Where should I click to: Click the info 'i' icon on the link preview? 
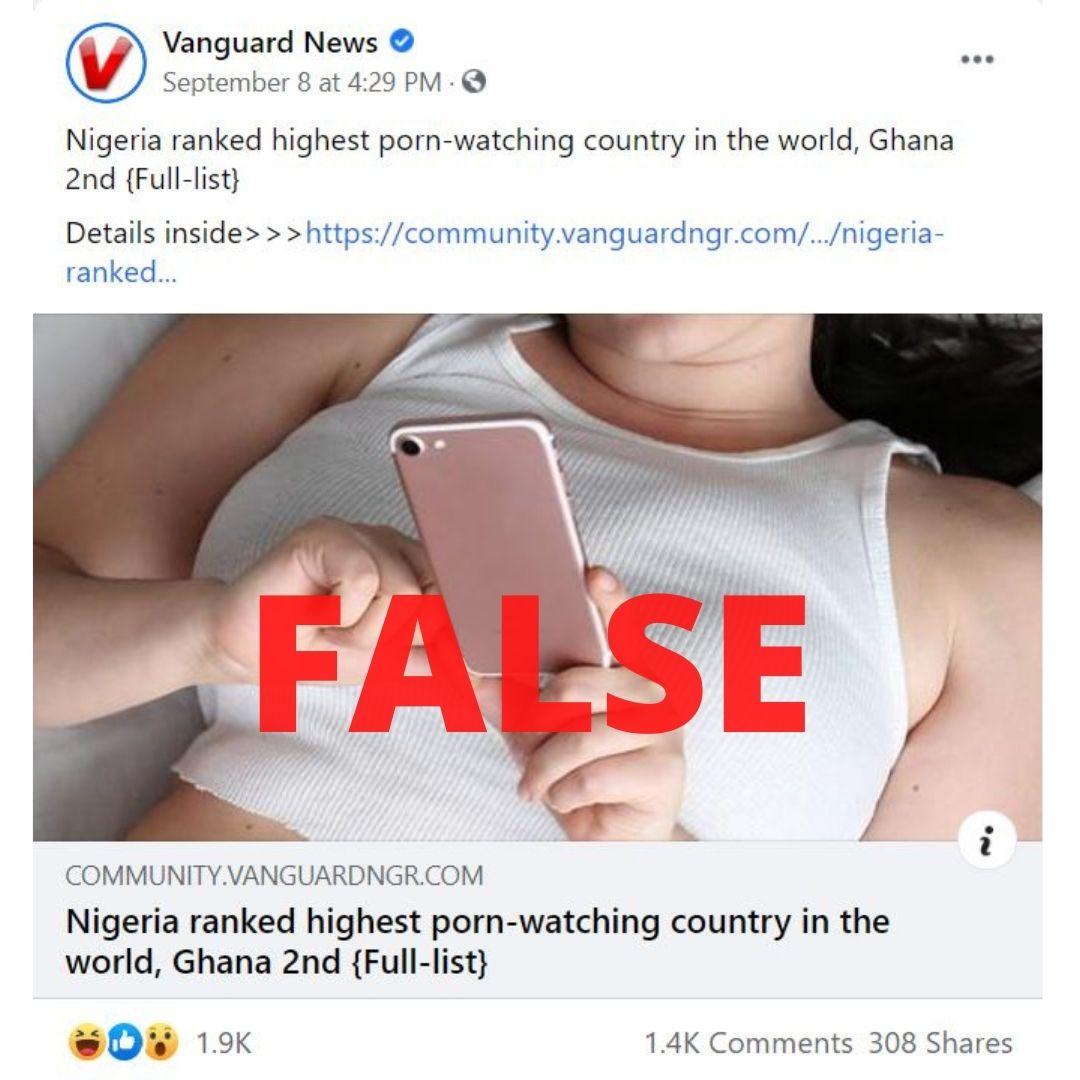[x=987, y=841]
